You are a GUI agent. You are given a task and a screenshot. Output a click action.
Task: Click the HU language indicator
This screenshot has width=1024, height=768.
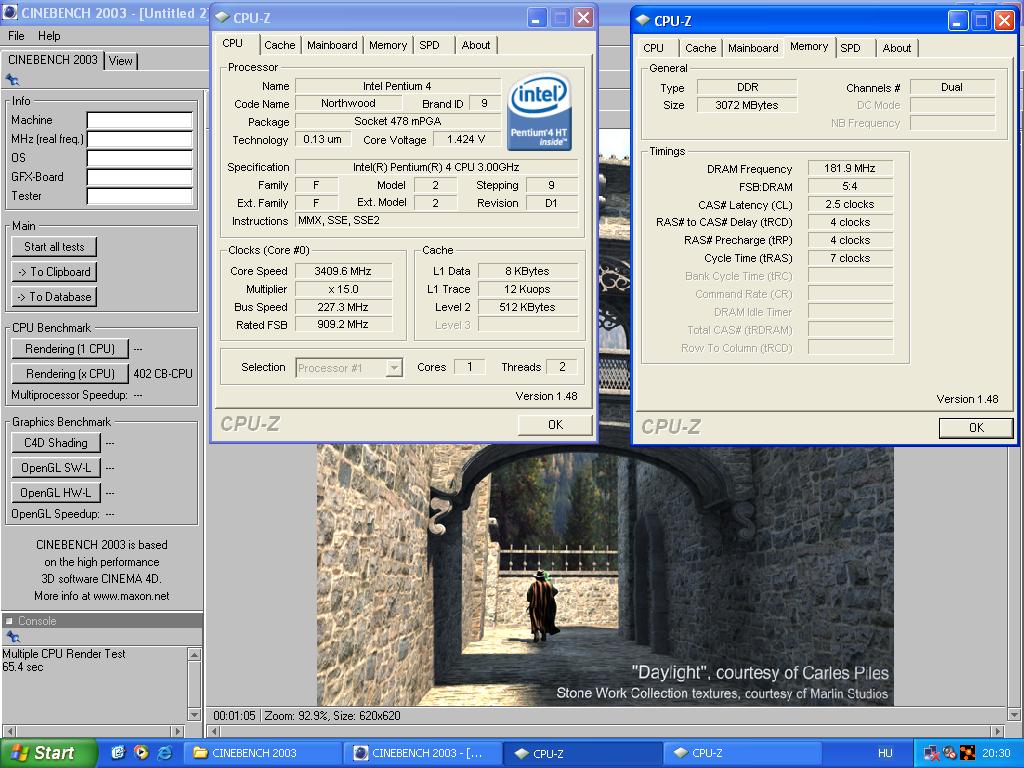pos(885,753)
